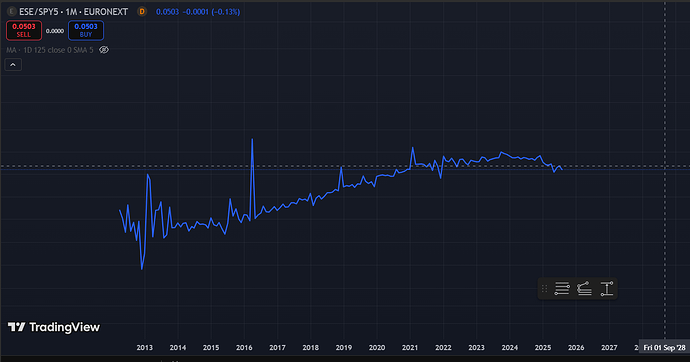Click the orange D delayed-data badge
This screenshot has width=690, height=362.
[142, 11]
